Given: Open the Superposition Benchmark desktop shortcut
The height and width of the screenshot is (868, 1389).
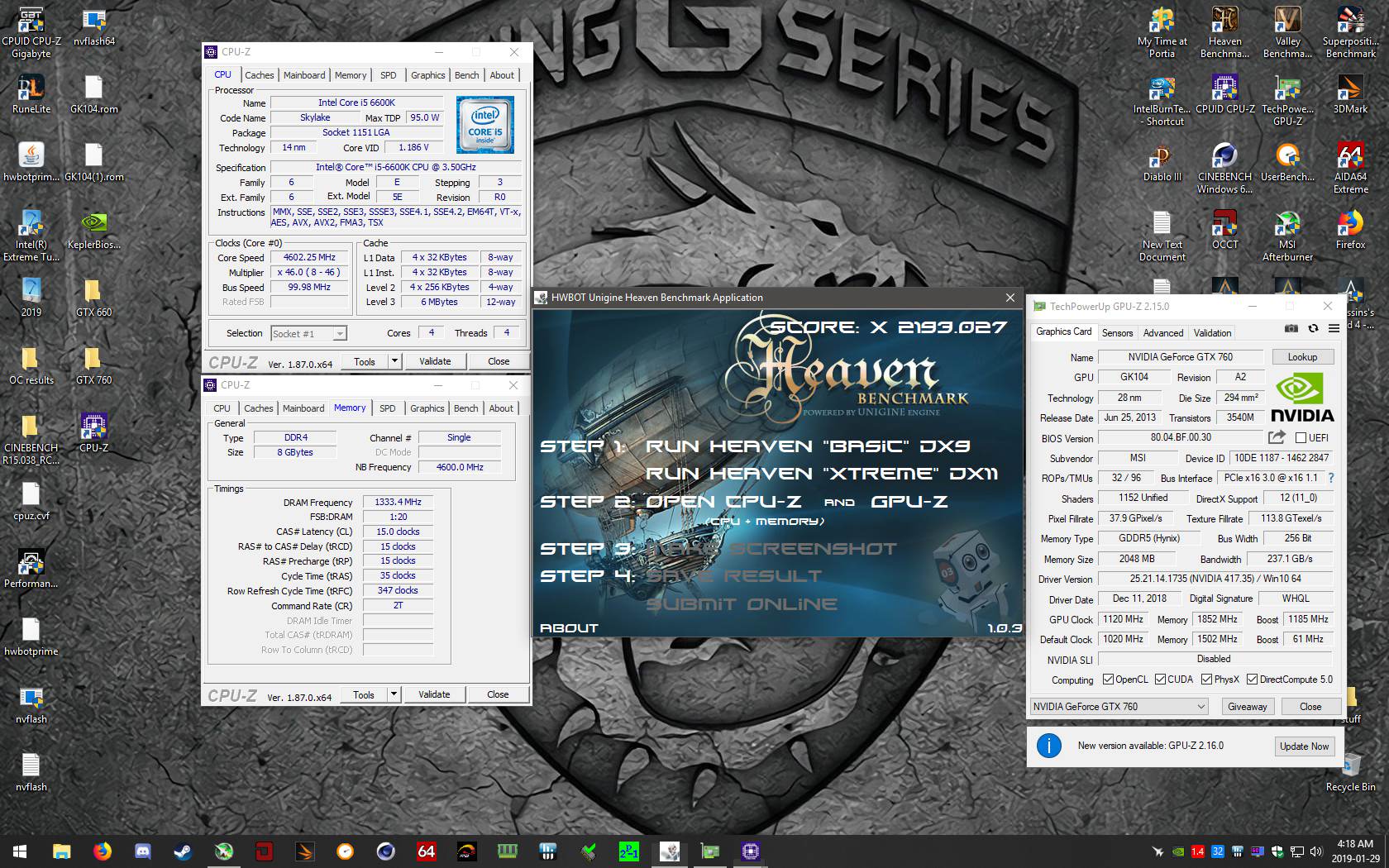Looking at the screenshot, I should [x=1350, y=33].
